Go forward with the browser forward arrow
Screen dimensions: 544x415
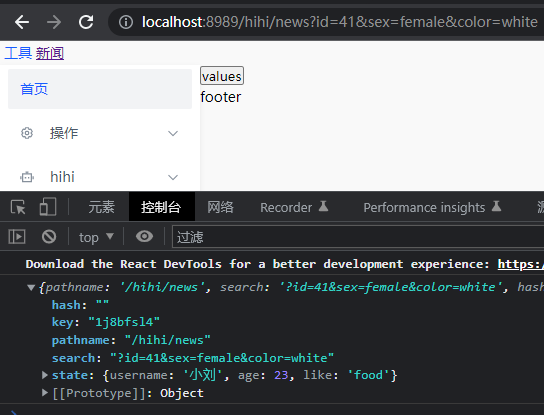click(53, 22)
